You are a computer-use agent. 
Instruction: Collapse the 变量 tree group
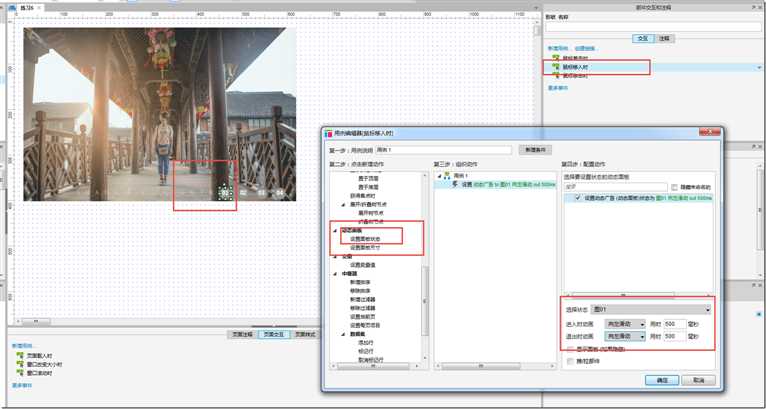click(335, 256)
